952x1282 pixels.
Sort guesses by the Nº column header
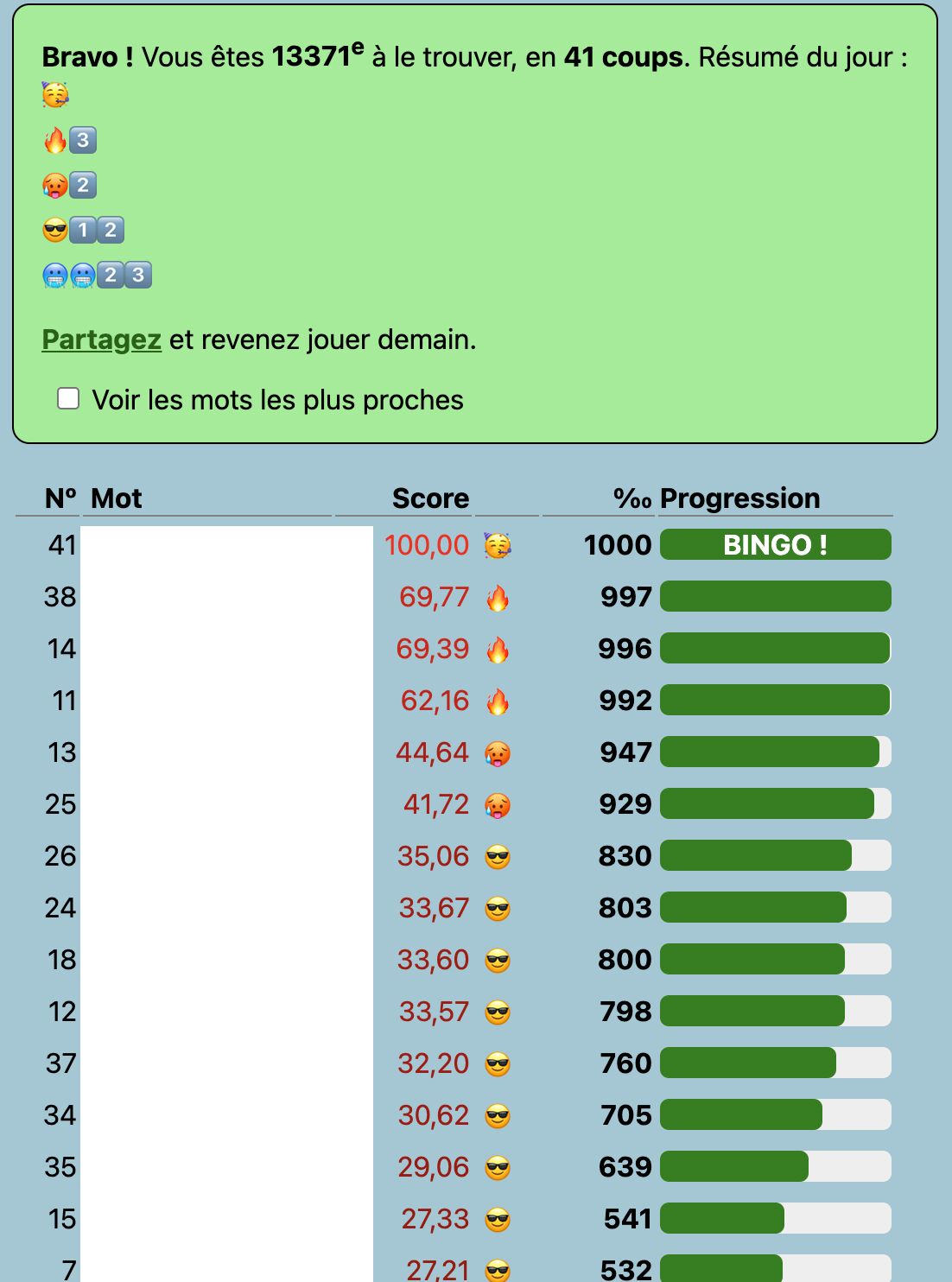[60, 498]
